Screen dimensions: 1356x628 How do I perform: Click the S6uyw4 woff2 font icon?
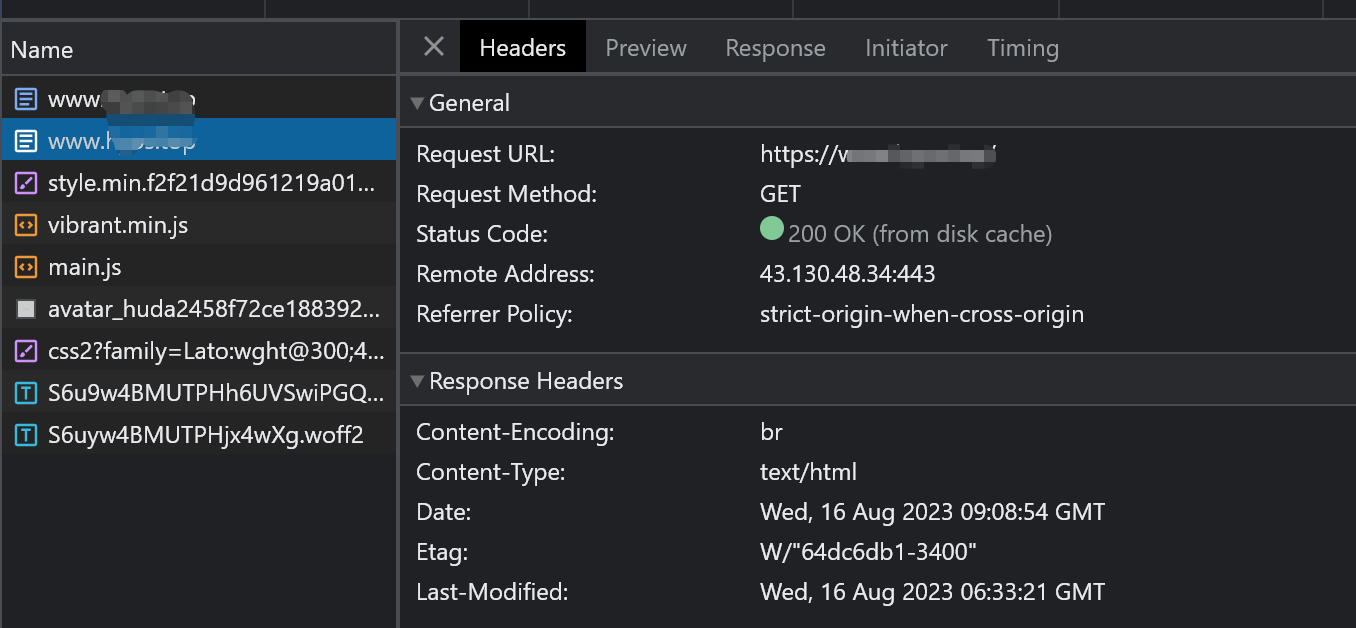click(27, 436)
